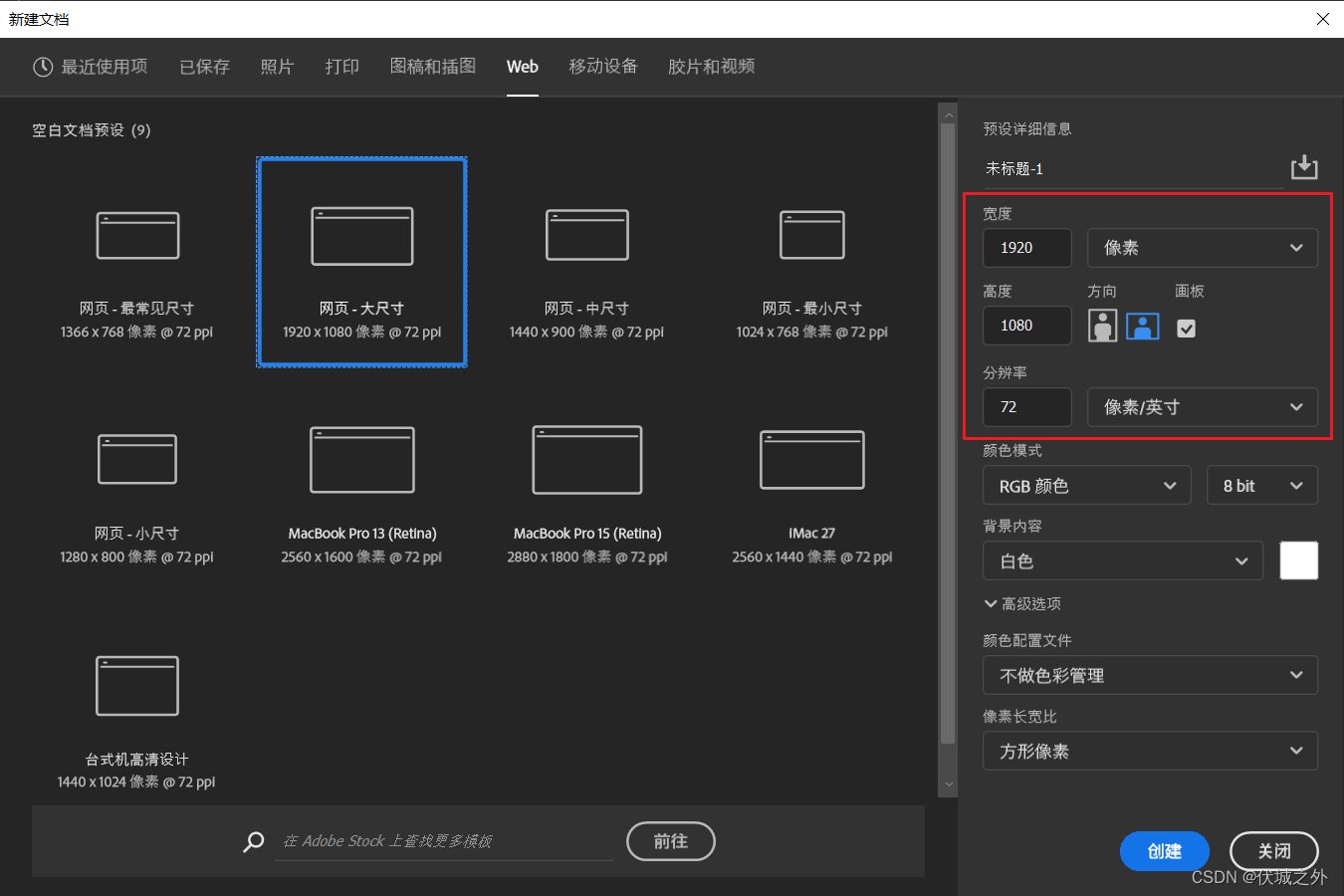Click the document name field 未标题-1
1344x896 pixels.
click(x=1013, y=168)
